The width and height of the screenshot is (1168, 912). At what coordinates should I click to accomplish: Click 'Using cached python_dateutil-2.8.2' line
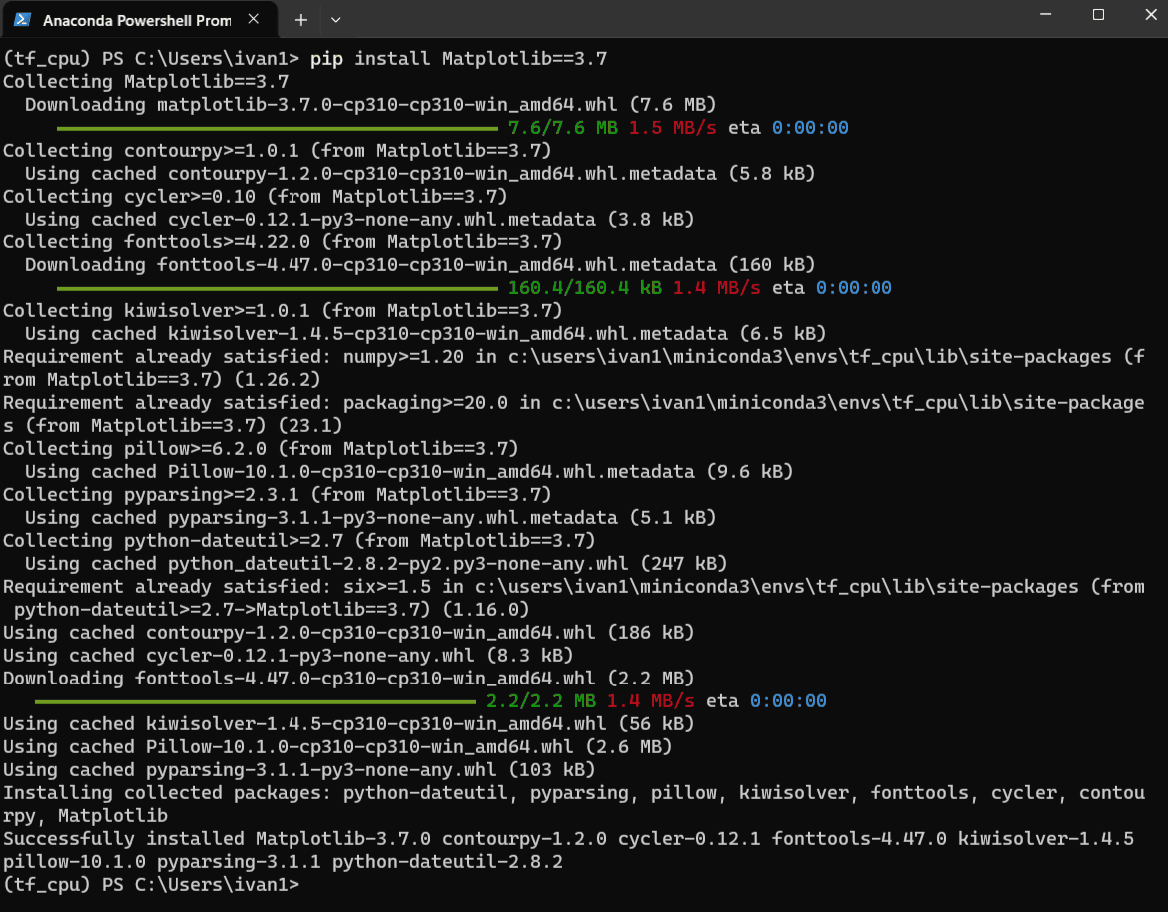tap(376, 564)
